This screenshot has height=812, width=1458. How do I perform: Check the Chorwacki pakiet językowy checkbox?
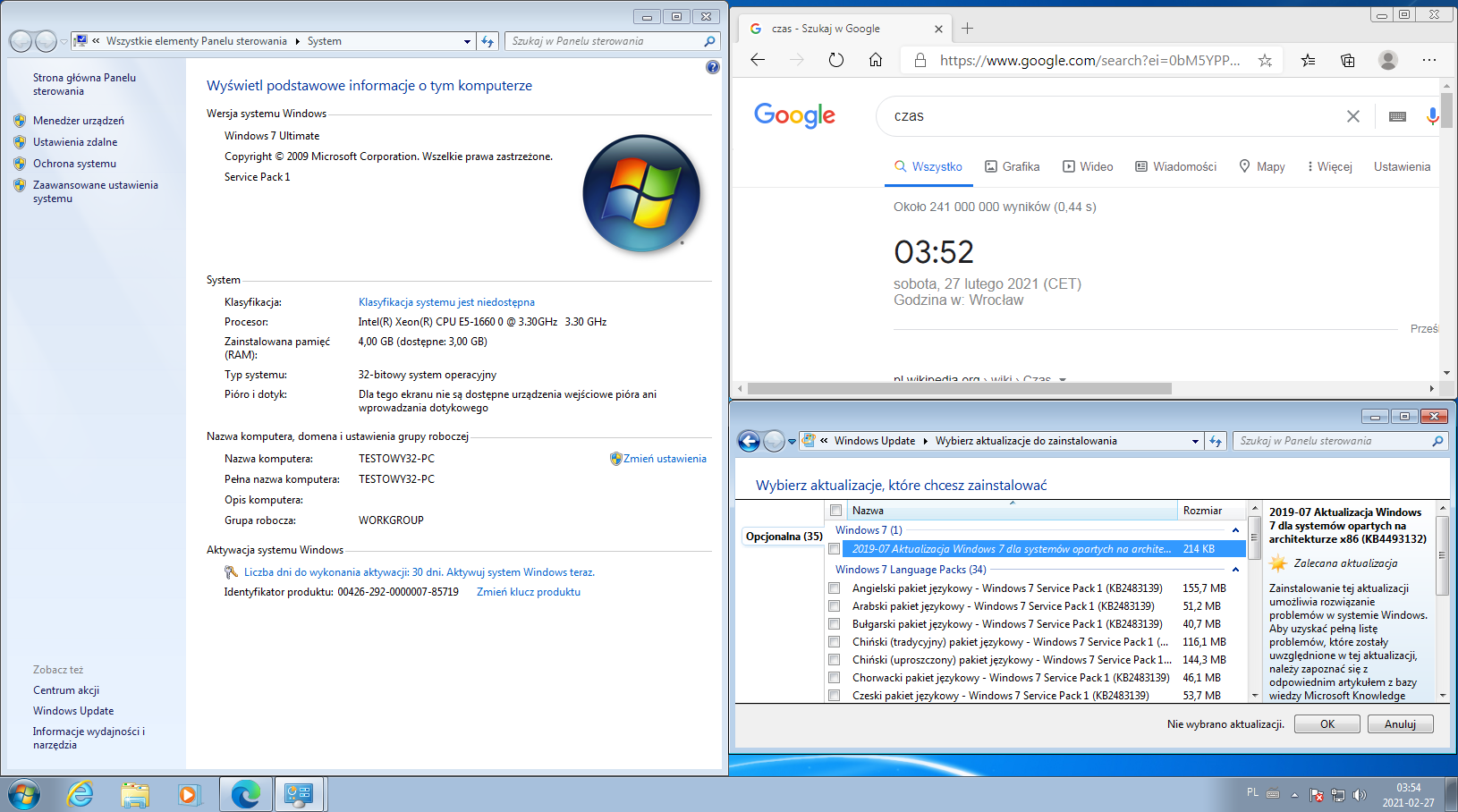(835, 677)
